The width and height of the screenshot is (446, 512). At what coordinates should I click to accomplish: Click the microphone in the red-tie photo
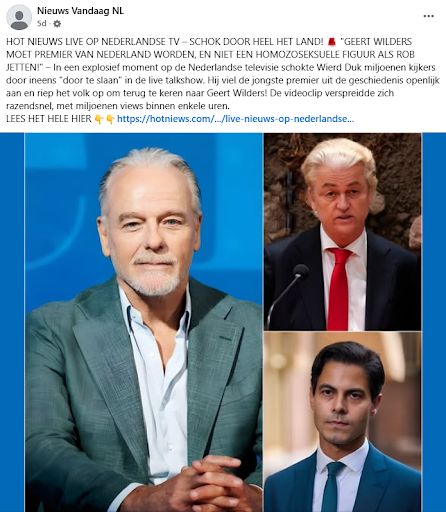click(x=300, y=271)
